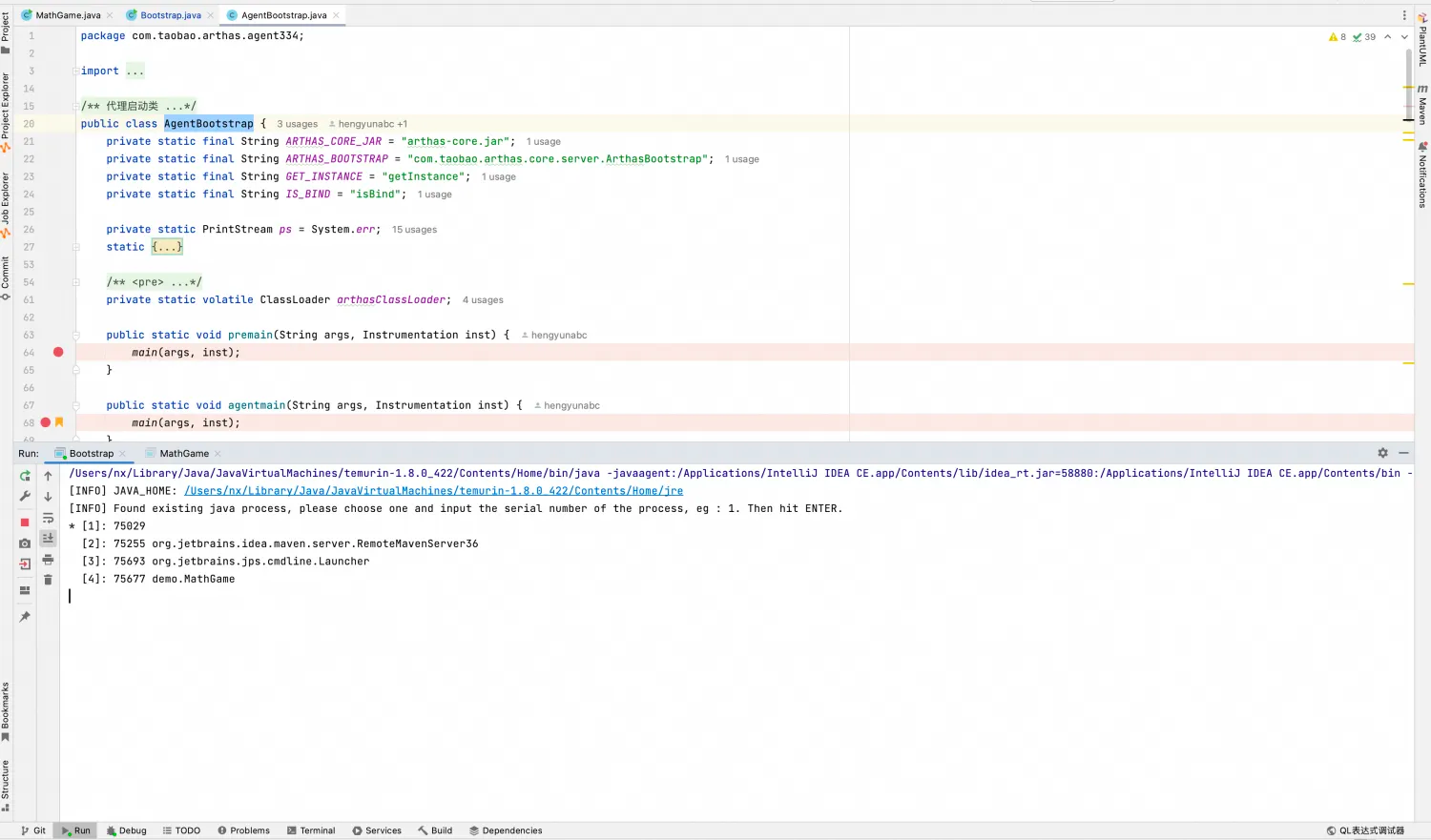Select the MathGame run tab
The height and width of the screenshot is (840, 1431).
click(x=183, y=454)
